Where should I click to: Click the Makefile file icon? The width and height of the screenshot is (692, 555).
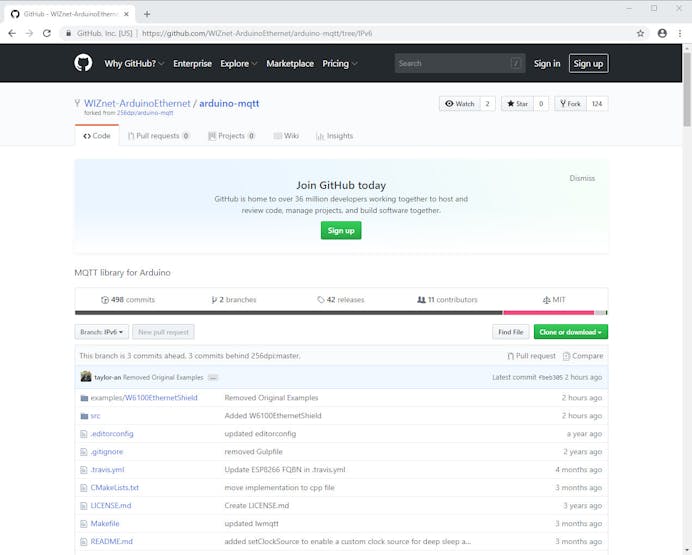pyautogui.click(x=84, y=524)
